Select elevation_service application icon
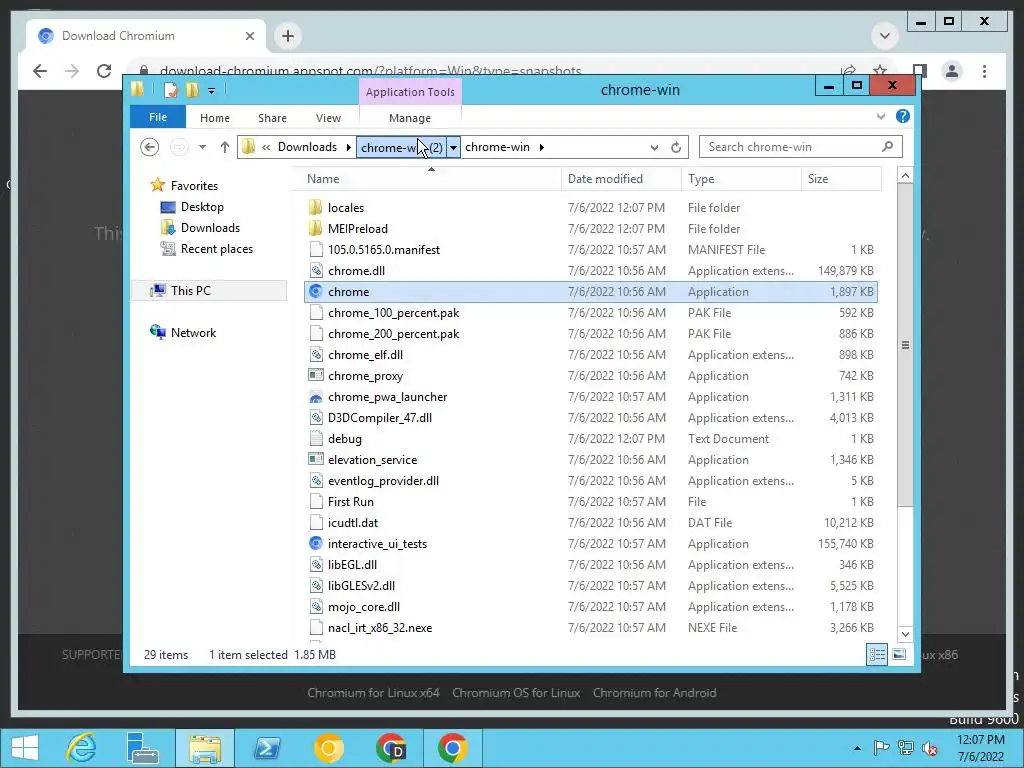The image size is (1024, 768). [315, 460]
